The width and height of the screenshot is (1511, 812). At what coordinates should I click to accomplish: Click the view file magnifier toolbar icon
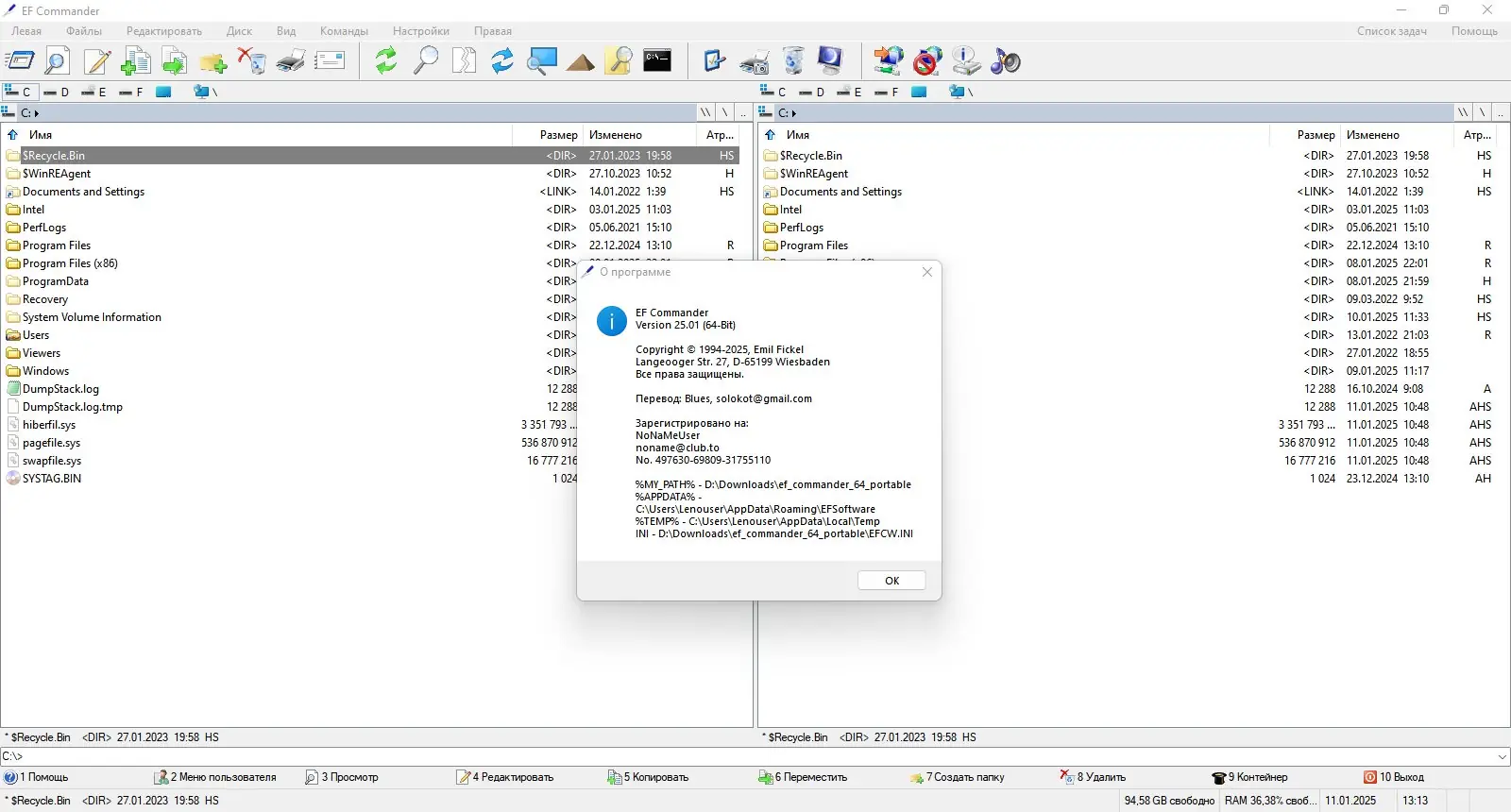click(57, 61)
